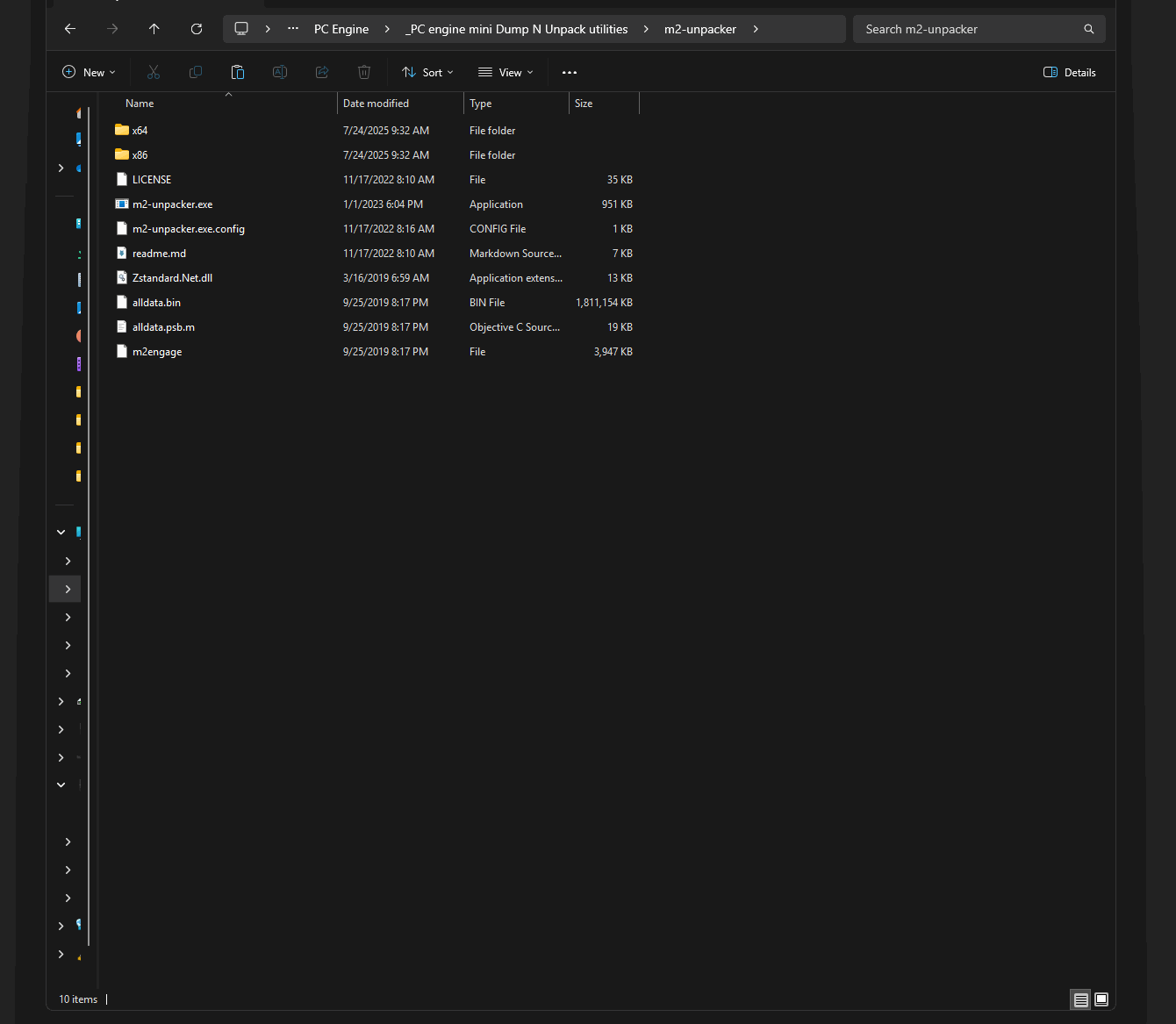The height and width of the screenshot is (1024, 1176).
Task: Toggle the Details pane
Action: (x=1069, y=72)
